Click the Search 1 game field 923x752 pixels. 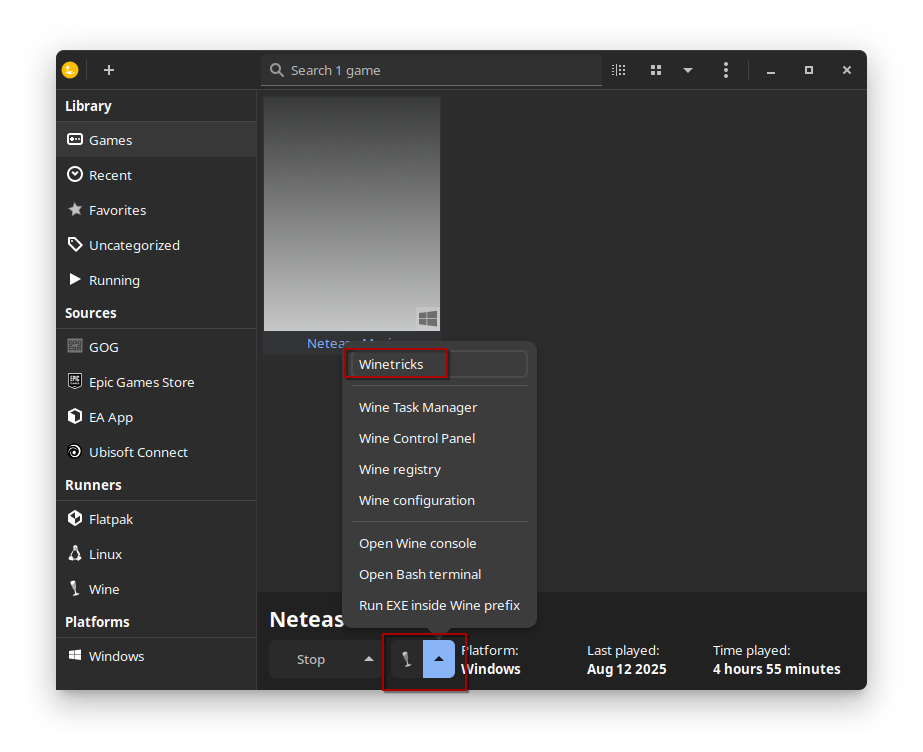(431, 71)
